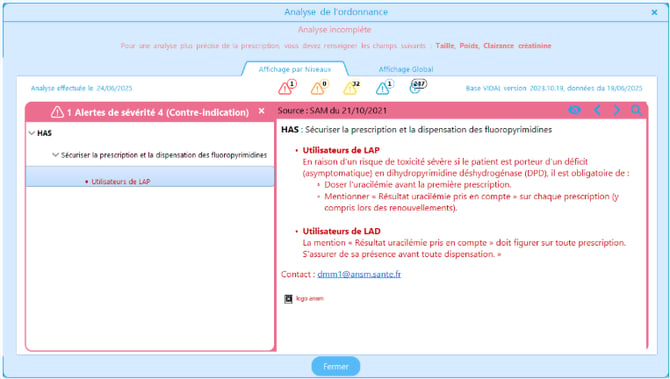Go to next alert with right arrow
The image size is (670, 379).
click(x=617, y=110)
